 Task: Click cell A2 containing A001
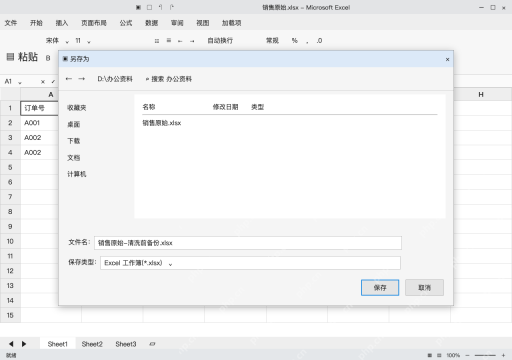pyautogui.click(x=40, y=123)
